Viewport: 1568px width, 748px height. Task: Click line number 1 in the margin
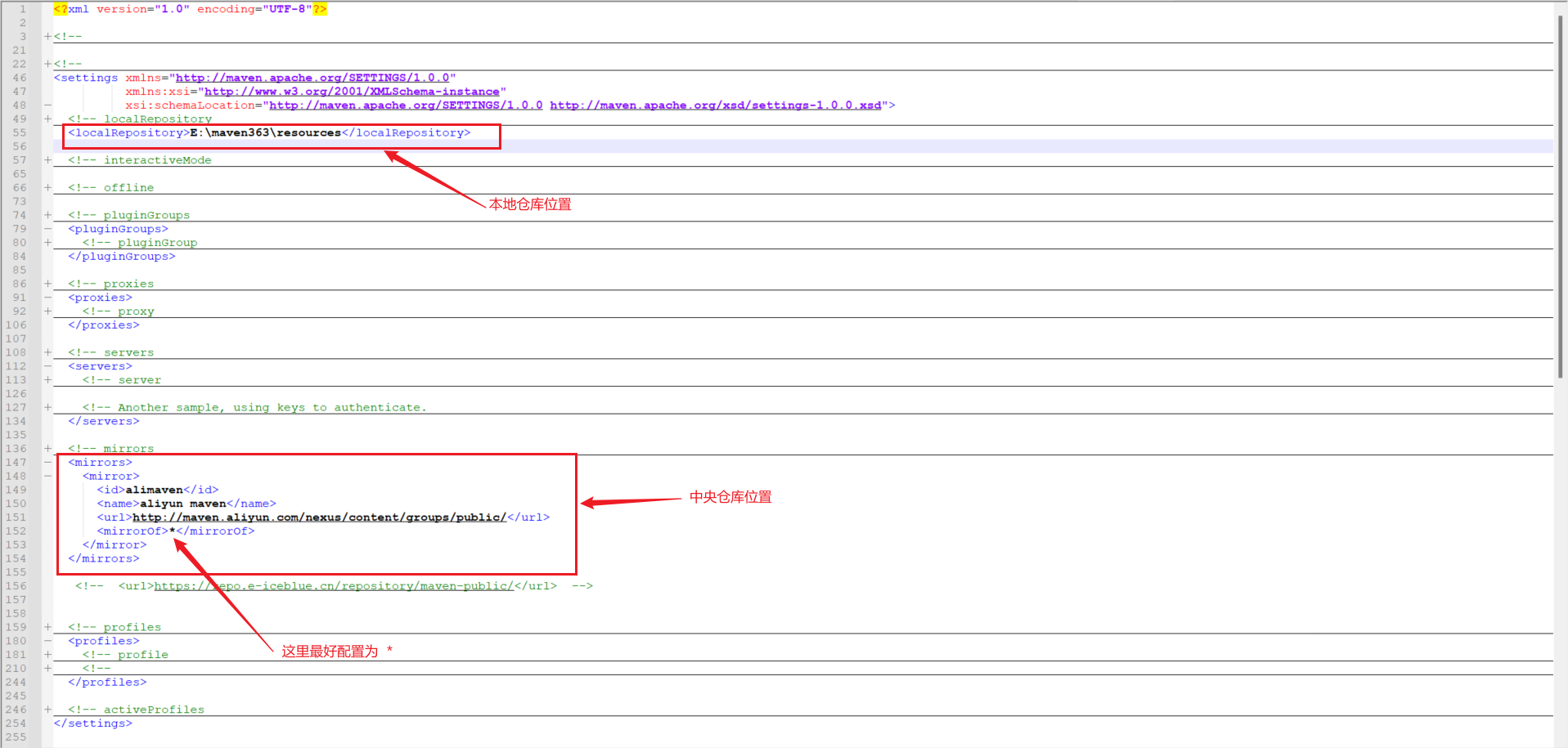coord(23,9)
